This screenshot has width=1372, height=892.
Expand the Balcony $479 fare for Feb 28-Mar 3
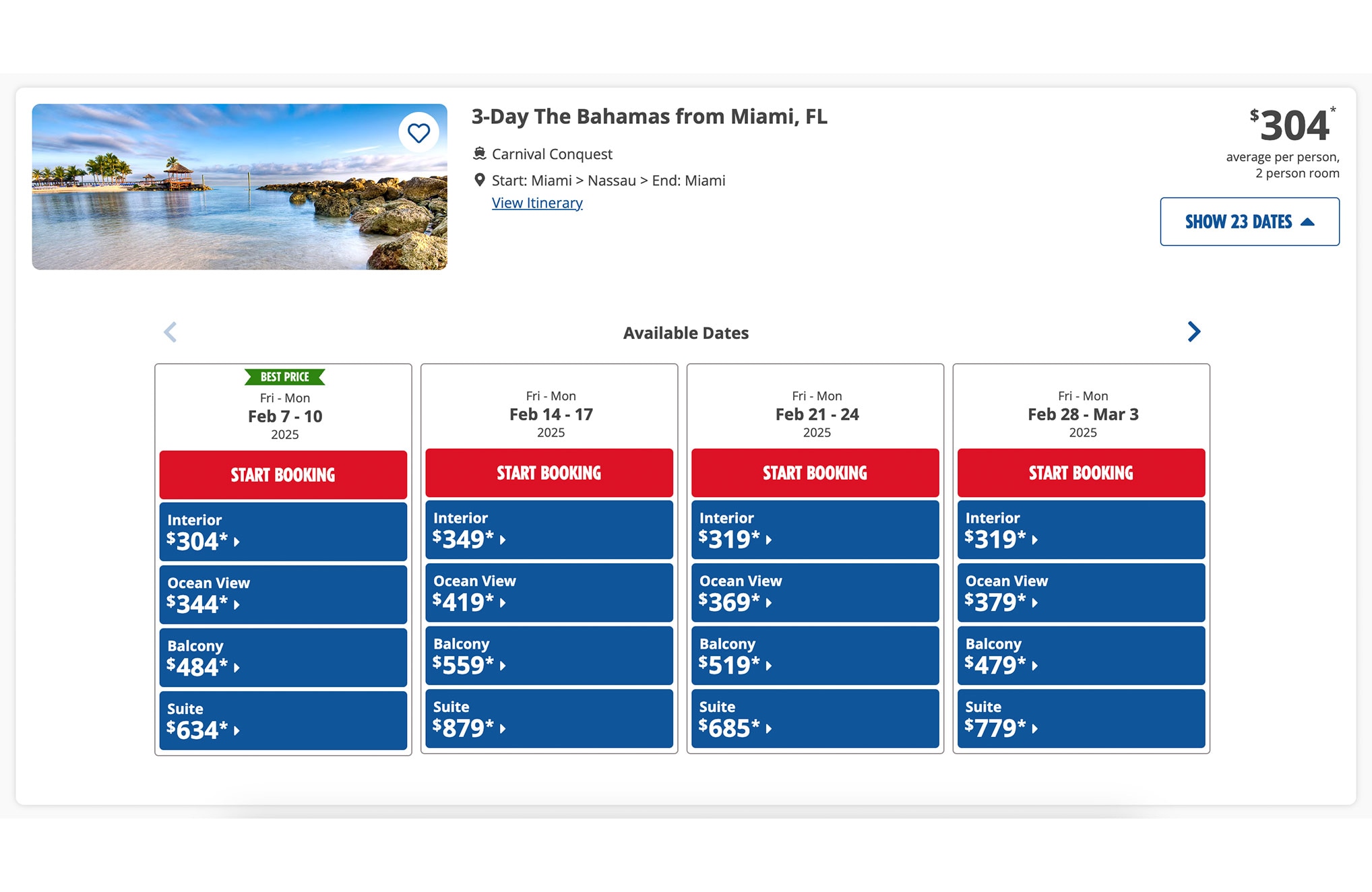(1080, 656)
